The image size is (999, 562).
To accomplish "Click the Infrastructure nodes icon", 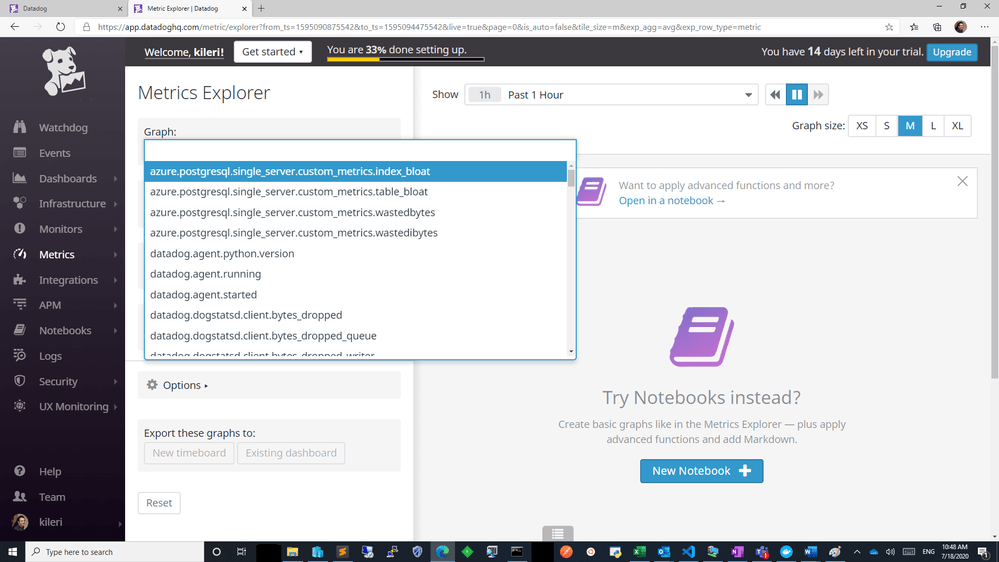I will coord(20,203).
